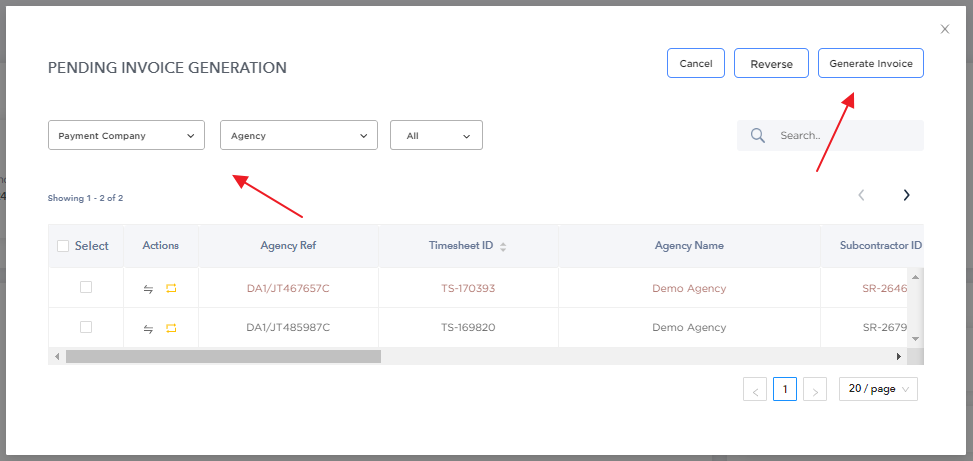Change the 20 / page size selector
The image size is (973, 461).
coord(878,389)
